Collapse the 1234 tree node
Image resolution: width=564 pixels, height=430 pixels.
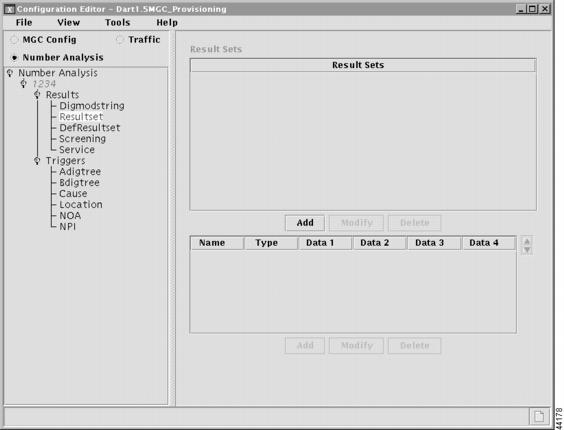tap(24, 84)
